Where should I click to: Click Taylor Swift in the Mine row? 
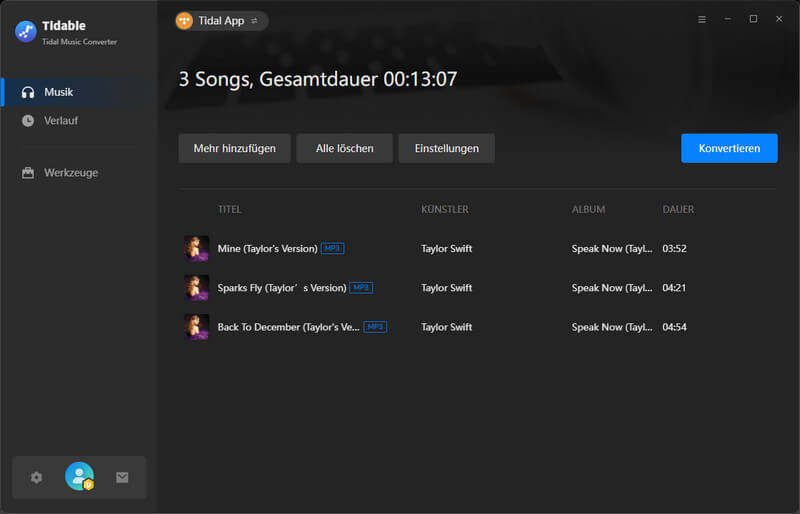click(446, 249)
